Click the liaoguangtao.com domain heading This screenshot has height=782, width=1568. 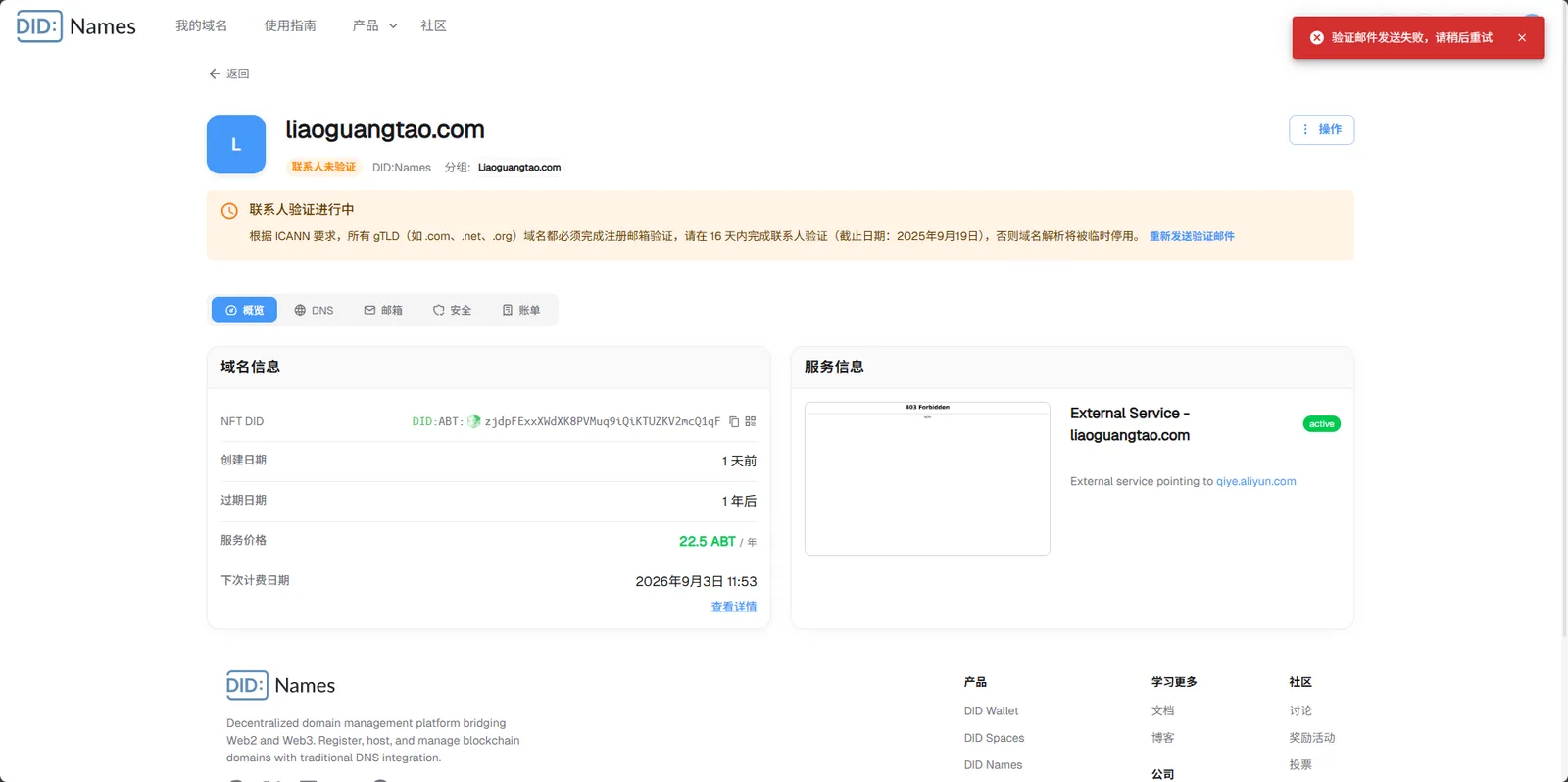tap(385, 129)
